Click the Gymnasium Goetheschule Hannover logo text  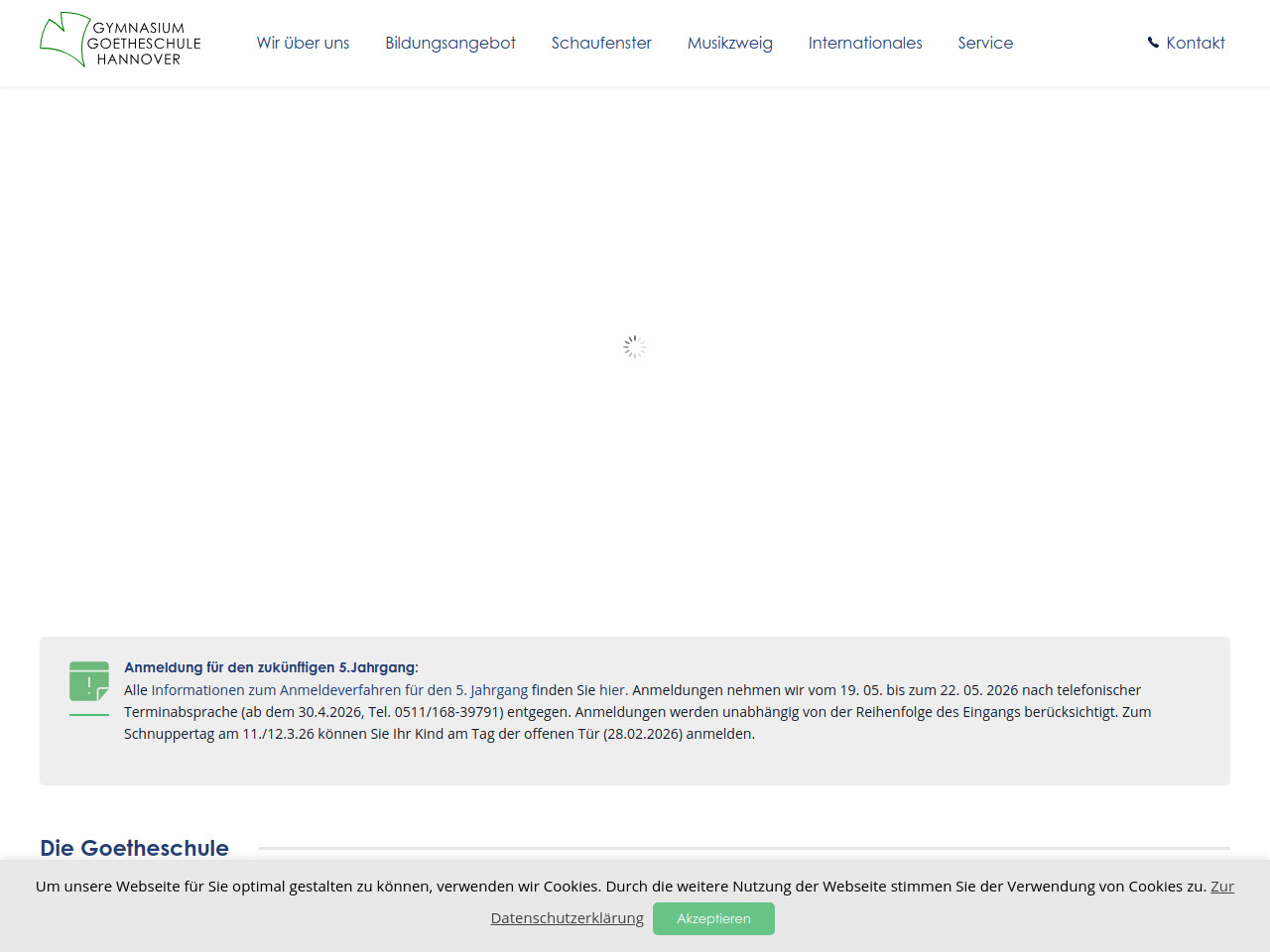[144, 44]
